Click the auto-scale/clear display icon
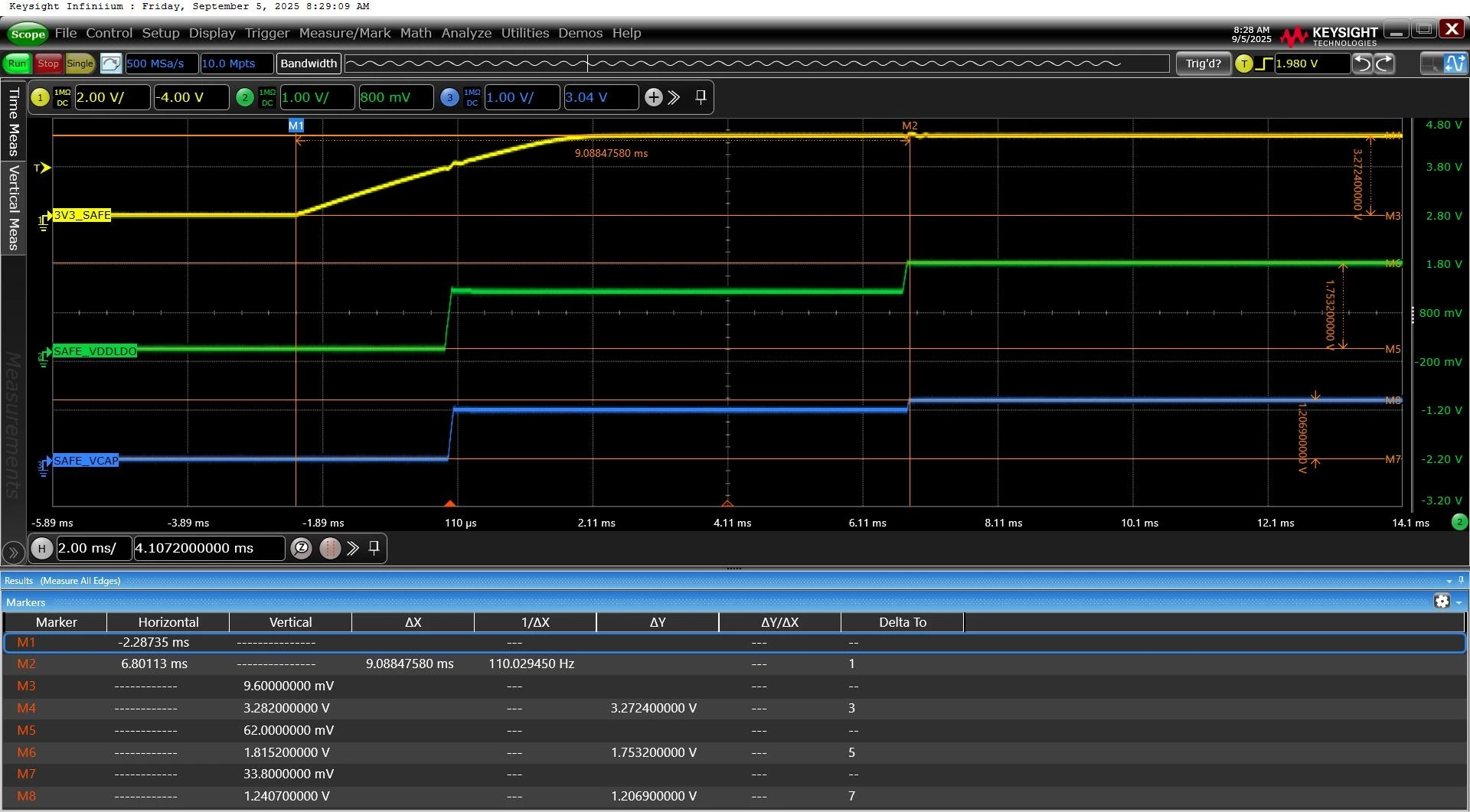The width and height of the screenshot is (1470, 812). coord(111,64)
